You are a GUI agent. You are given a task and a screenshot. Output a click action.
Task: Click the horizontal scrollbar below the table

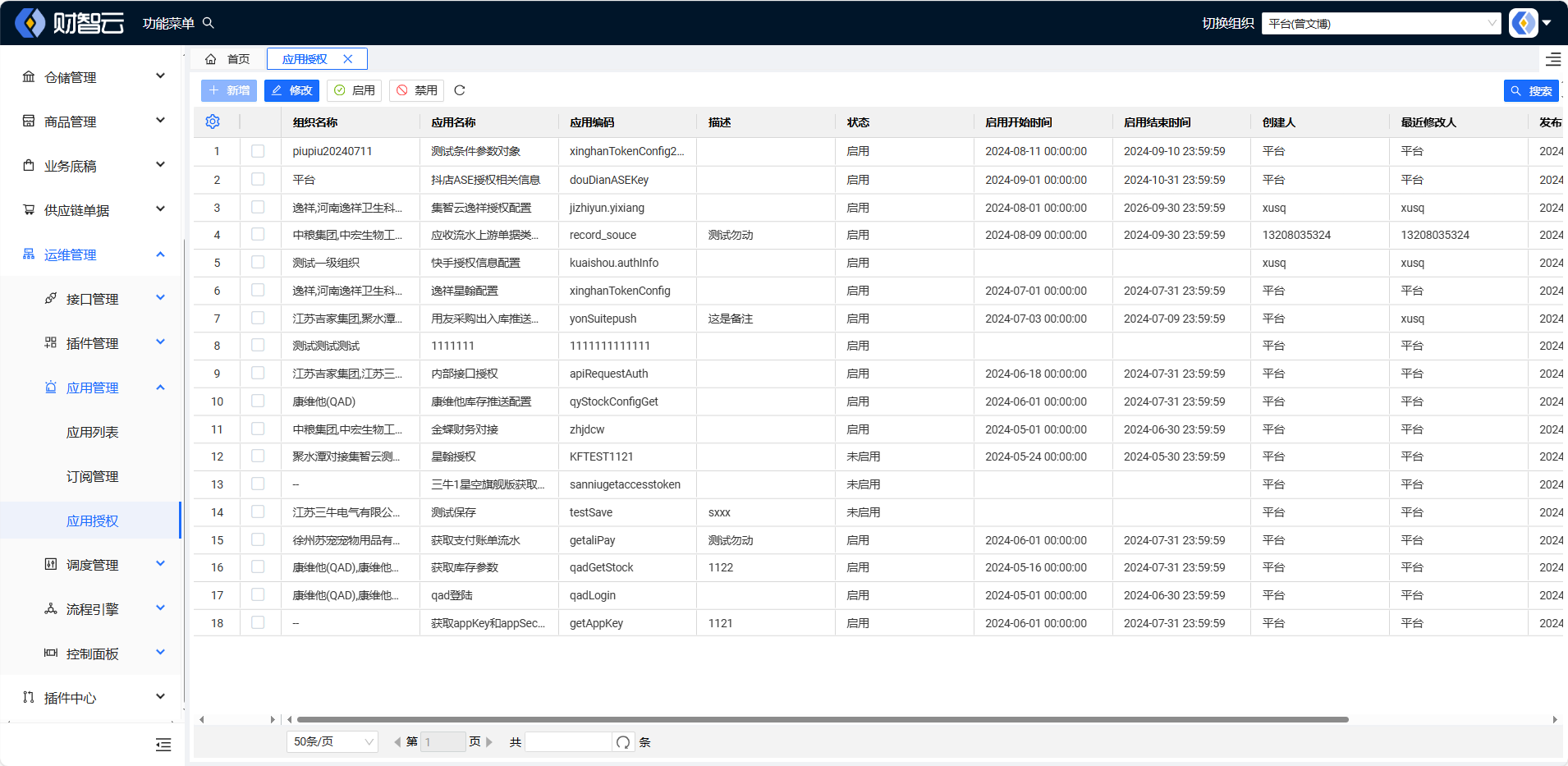coord(821,719)
